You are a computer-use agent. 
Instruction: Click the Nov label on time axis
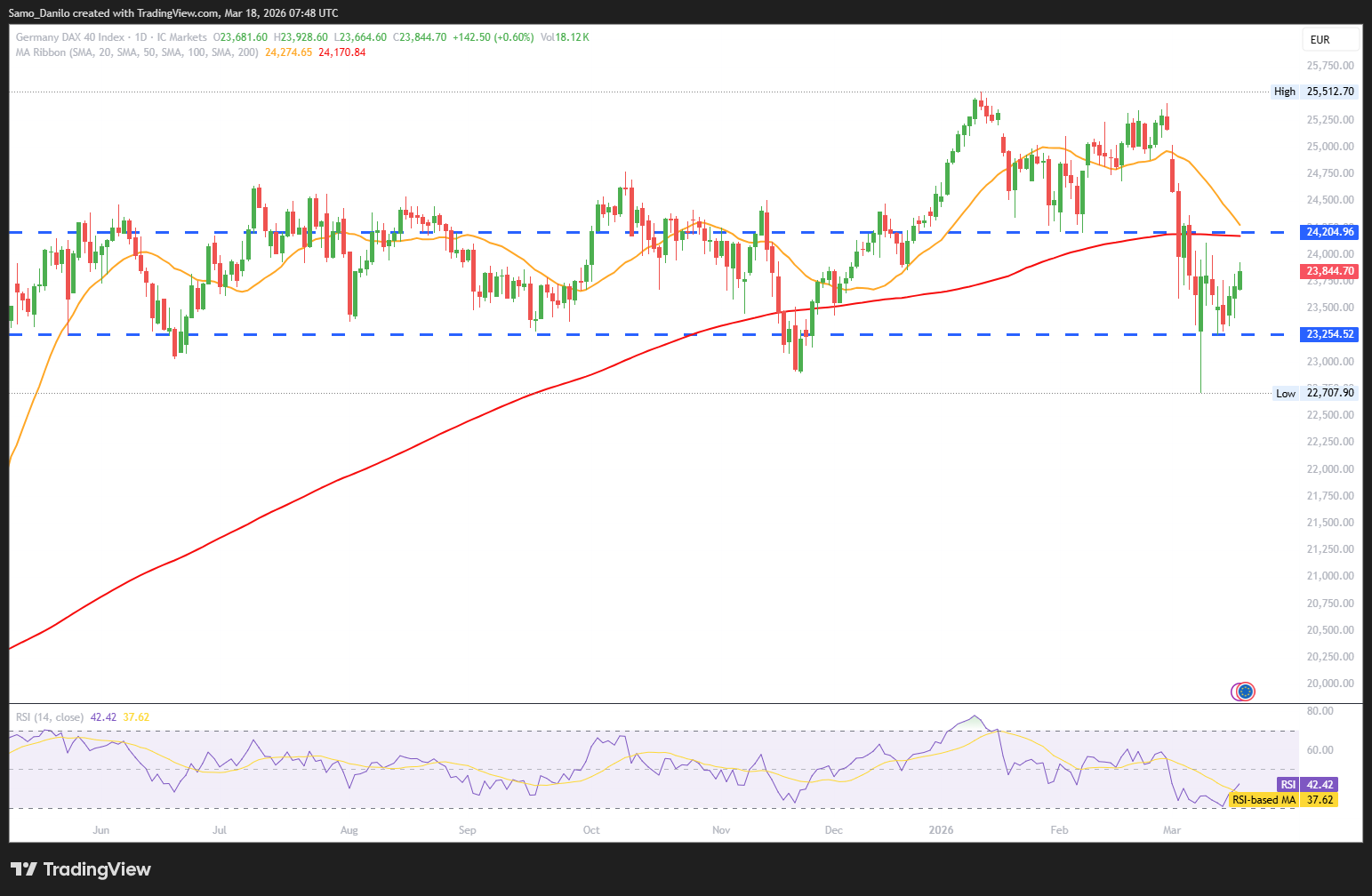721,830
